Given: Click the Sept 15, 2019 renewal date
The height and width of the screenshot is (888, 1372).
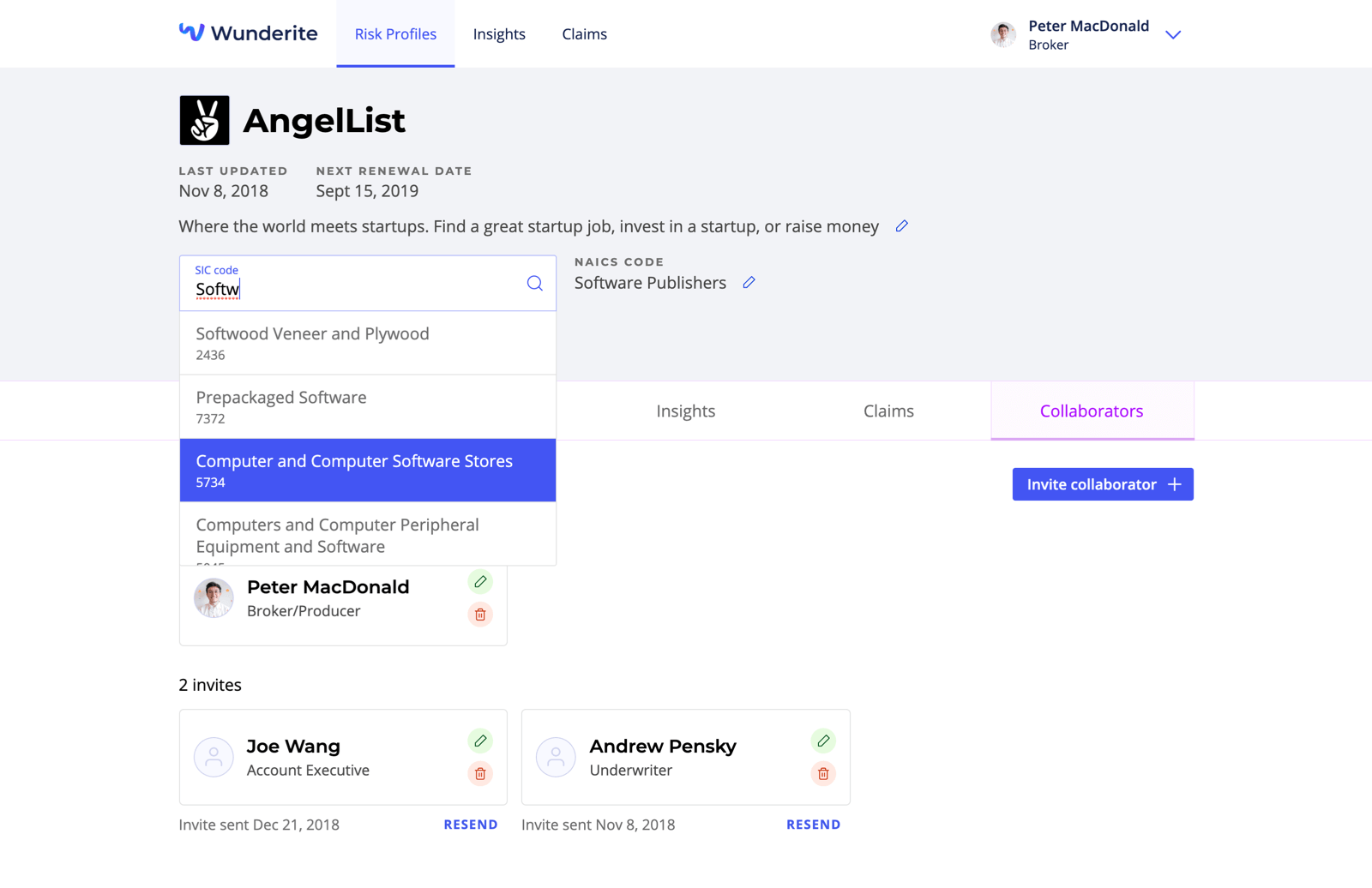Looking at the screenshot, I should pyautogui.click(x=367, y=191).
